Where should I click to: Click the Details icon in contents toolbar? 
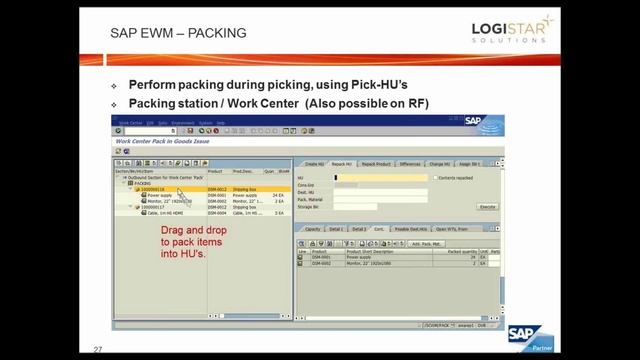coord(301,244)
